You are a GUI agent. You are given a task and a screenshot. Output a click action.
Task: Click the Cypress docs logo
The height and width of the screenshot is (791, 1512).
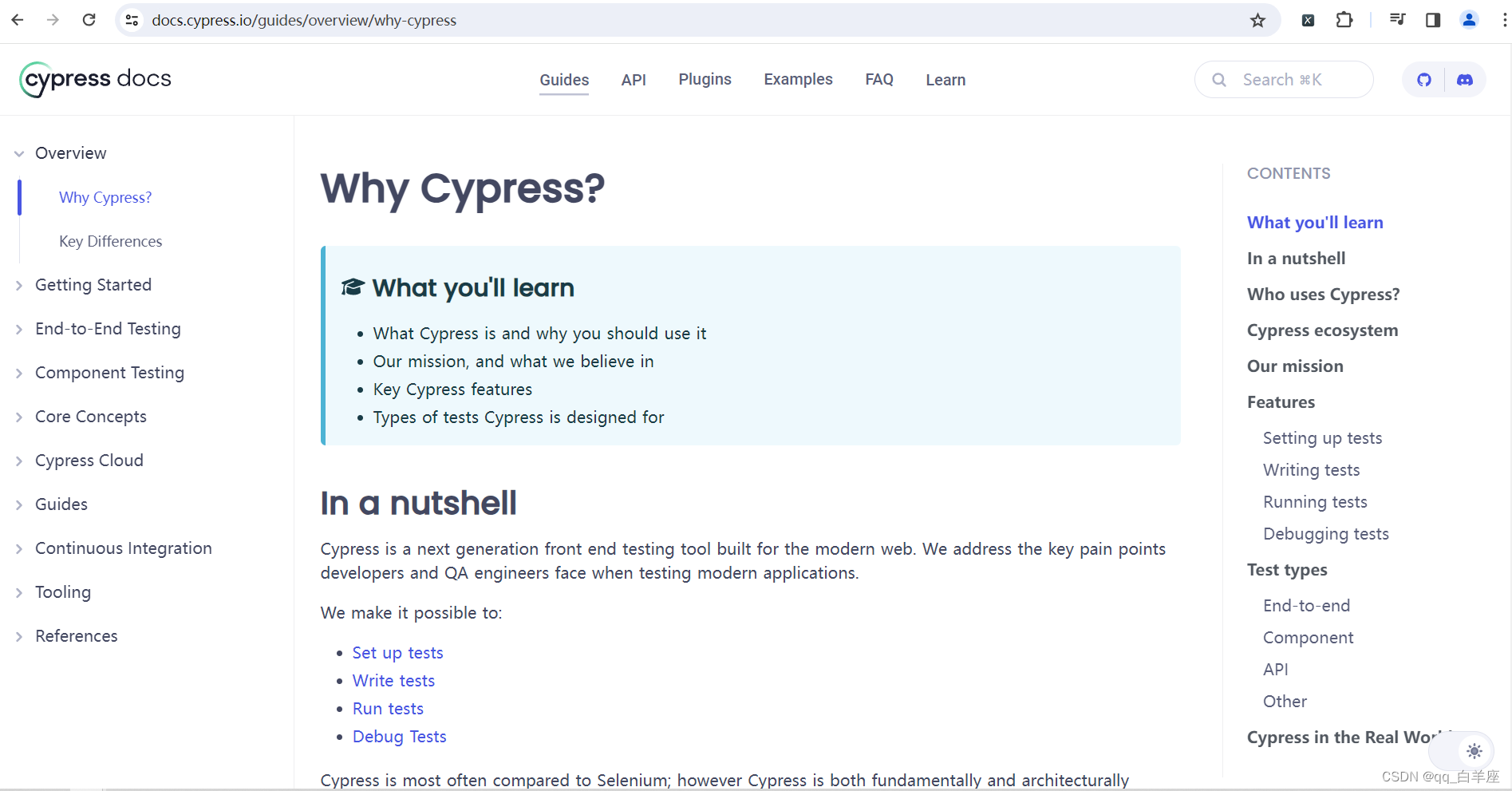point(95,79)
